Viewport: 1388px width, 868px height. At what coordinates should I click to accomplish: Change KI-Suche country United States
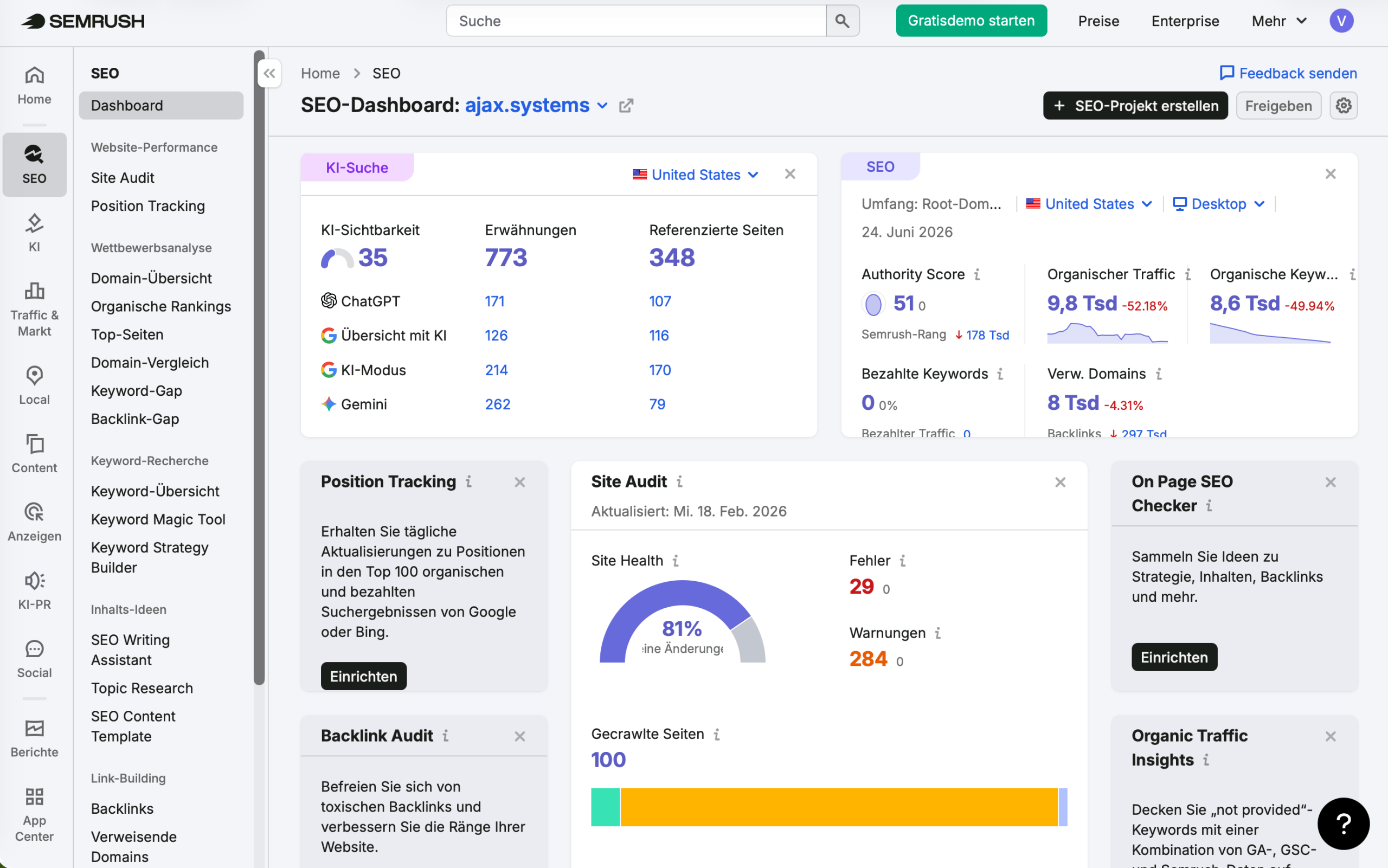(x=696, y=175)
